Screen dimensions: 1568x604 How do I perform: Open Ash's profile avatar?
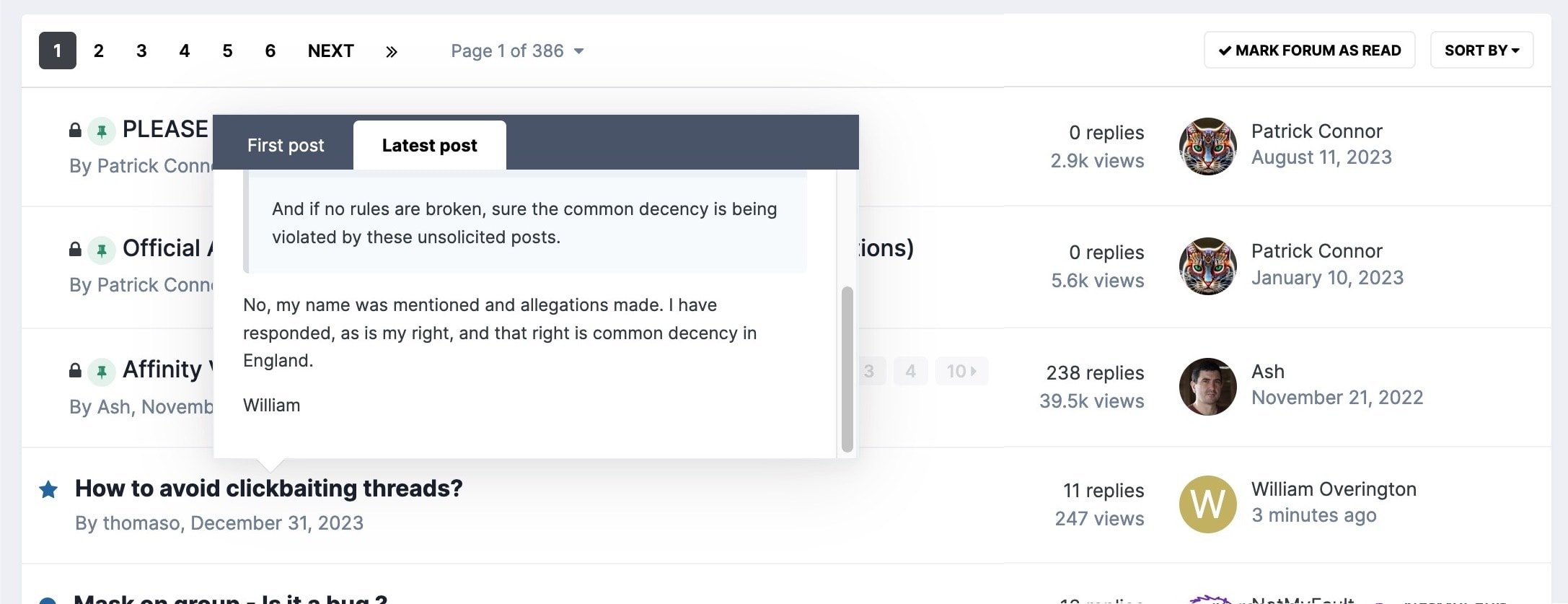pos(1208,386)
